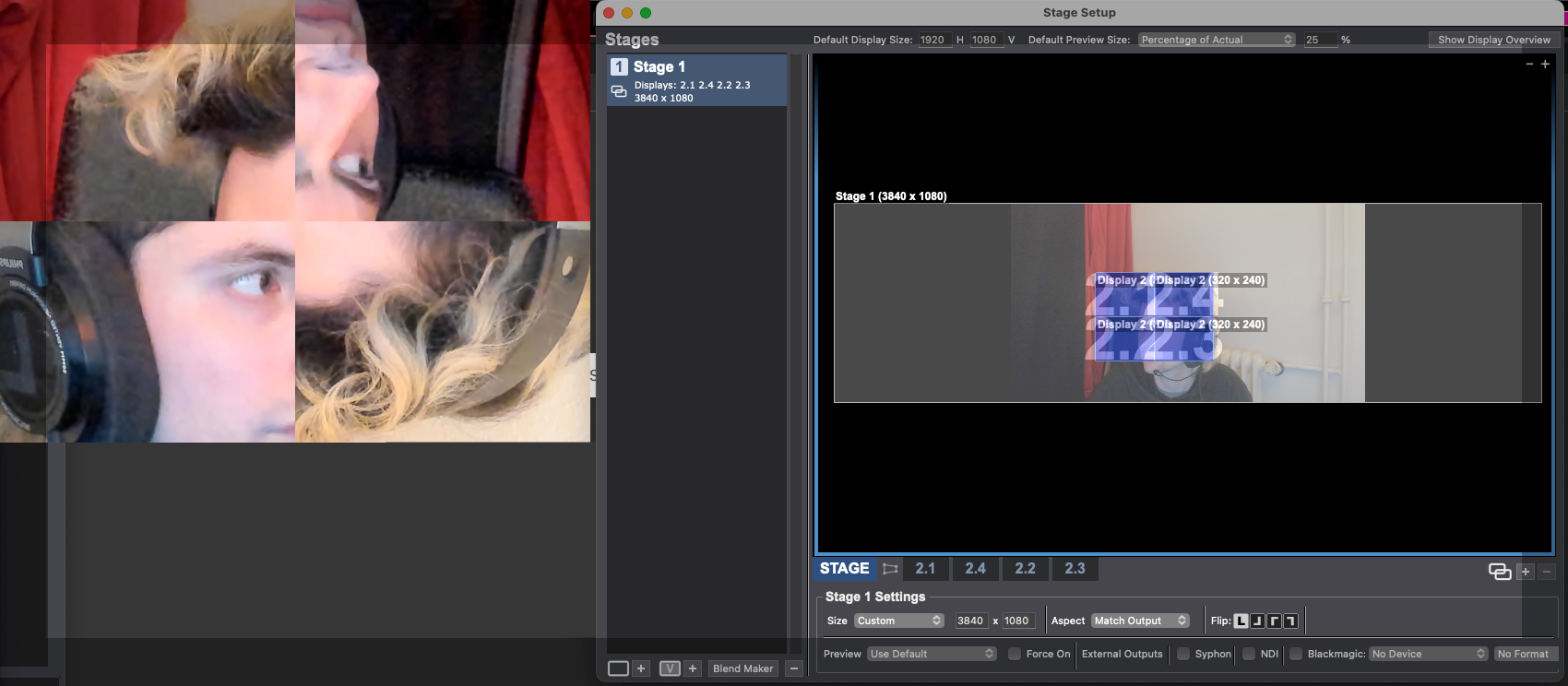Click the plus next to the rectangle stage icon
The image size is (1568, 686).
(641, 668)
